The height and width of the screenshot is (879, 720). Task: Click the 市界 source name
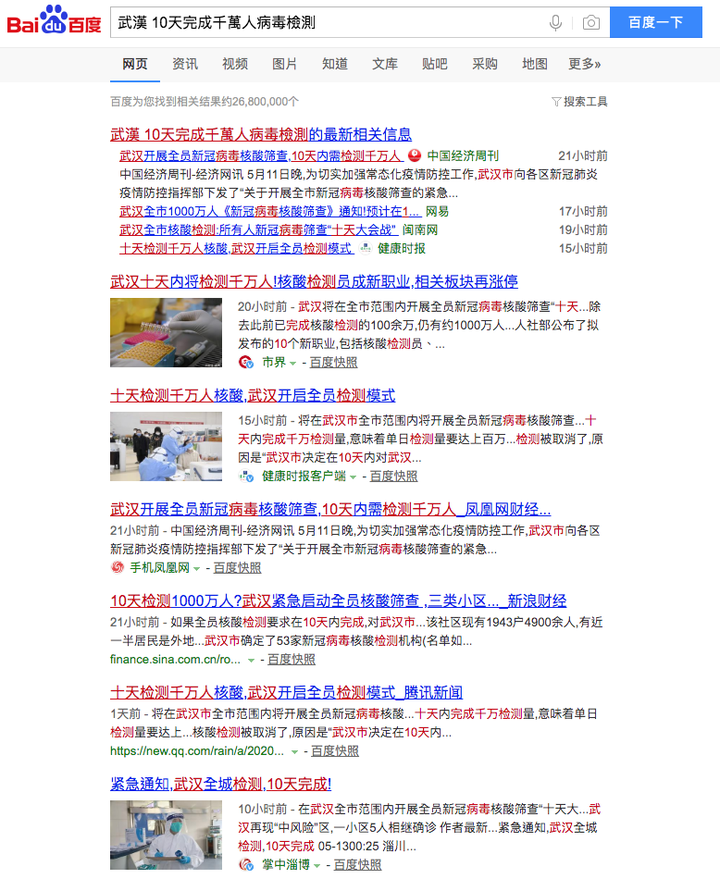[274, 362]
